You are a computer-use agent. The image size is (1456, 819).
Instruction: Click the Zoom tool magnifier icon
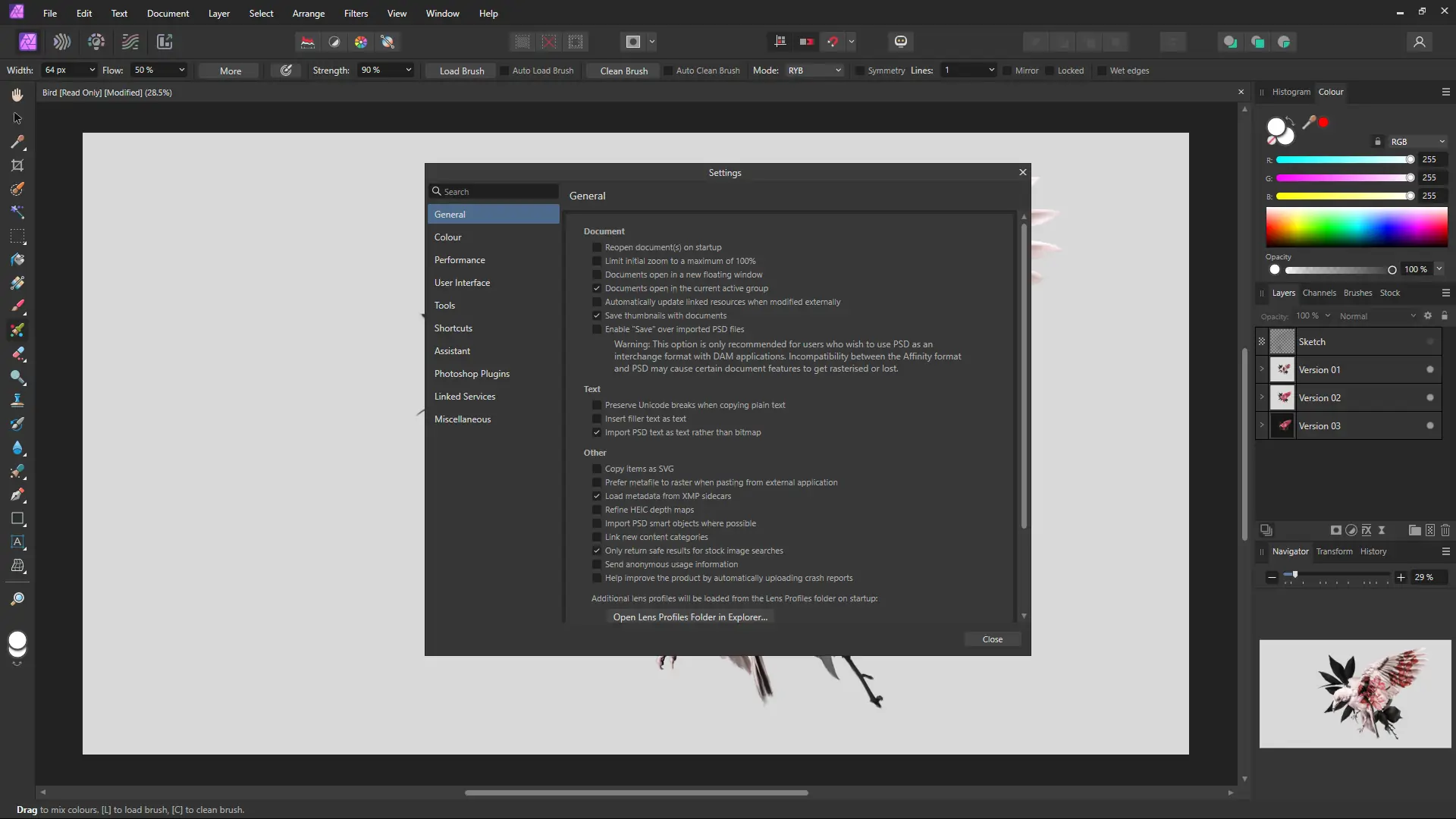tap(17, 599)
